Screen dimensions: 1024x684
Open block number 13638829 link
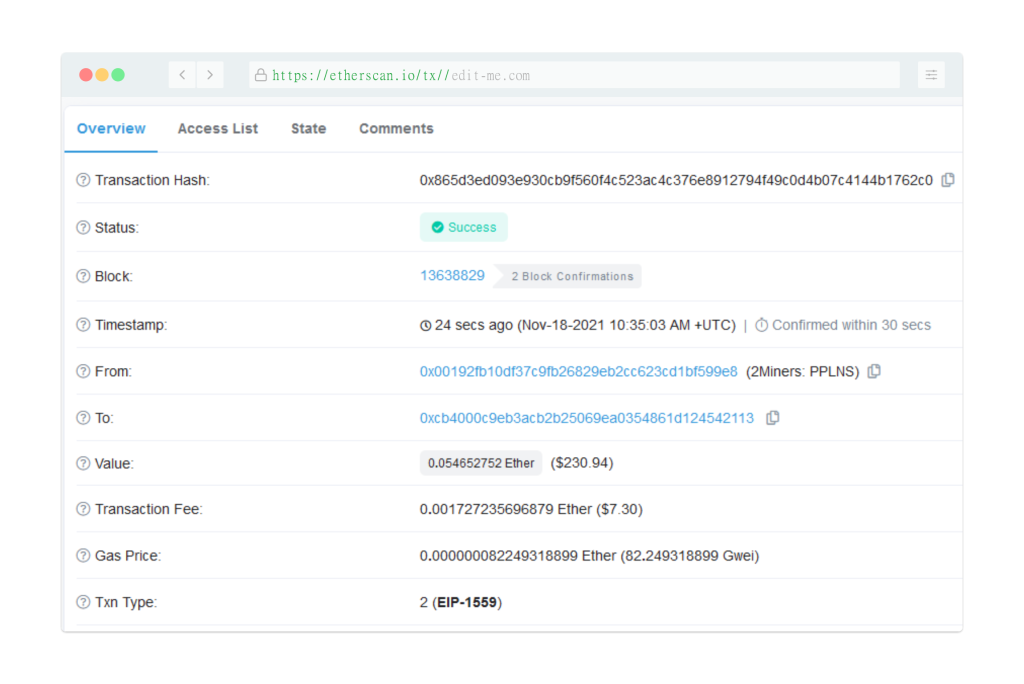pos(452,275)
